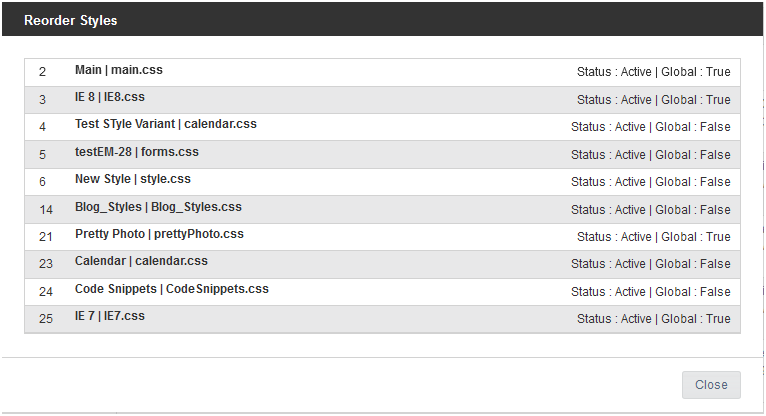The image size is (766, 416).
Task: Click the status text of Code Snippets row
Action: 650,292
